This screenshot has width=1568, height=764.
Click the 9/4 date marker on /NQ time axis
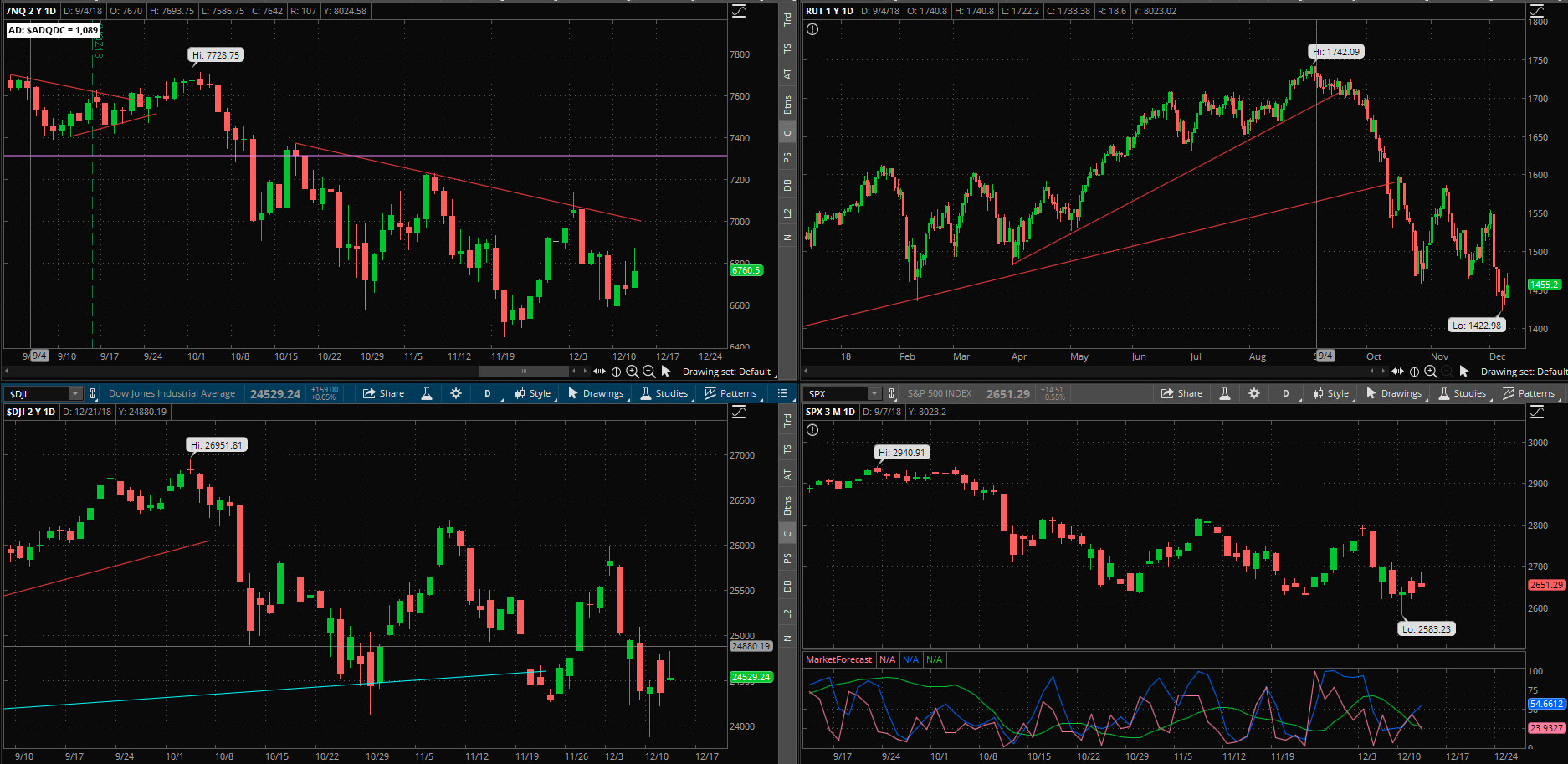point(38,356)
